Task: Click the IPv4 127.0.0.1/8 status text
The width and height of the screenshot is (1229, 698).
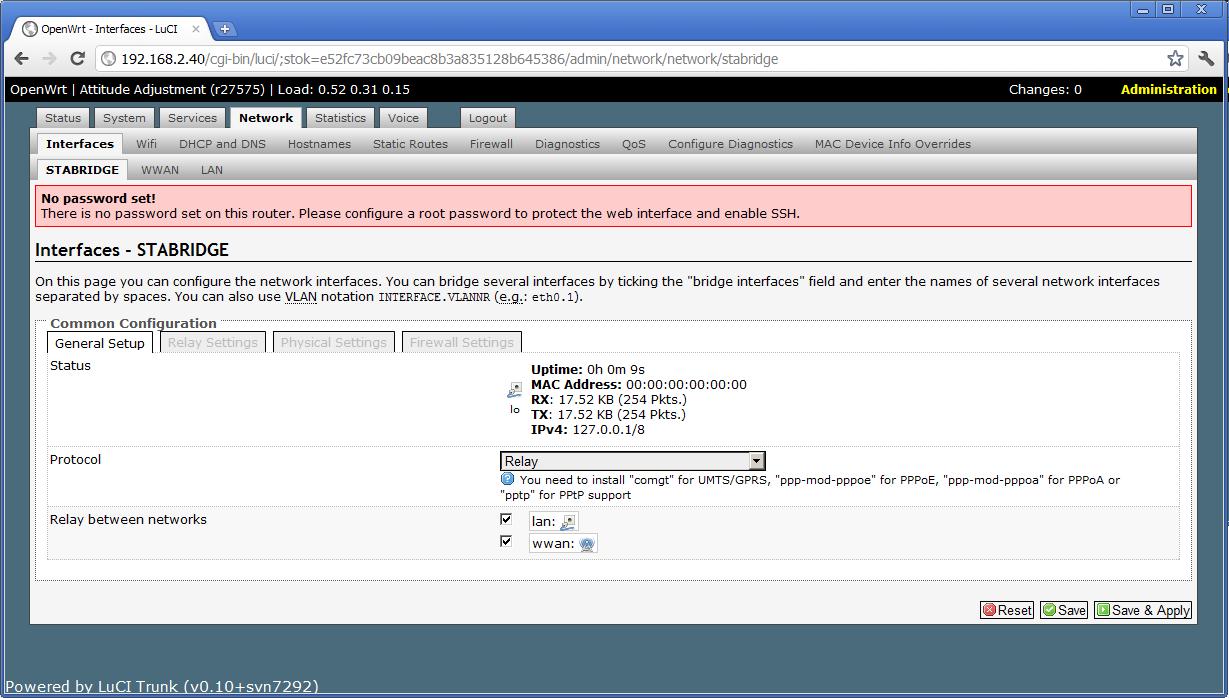Action: 588,430
